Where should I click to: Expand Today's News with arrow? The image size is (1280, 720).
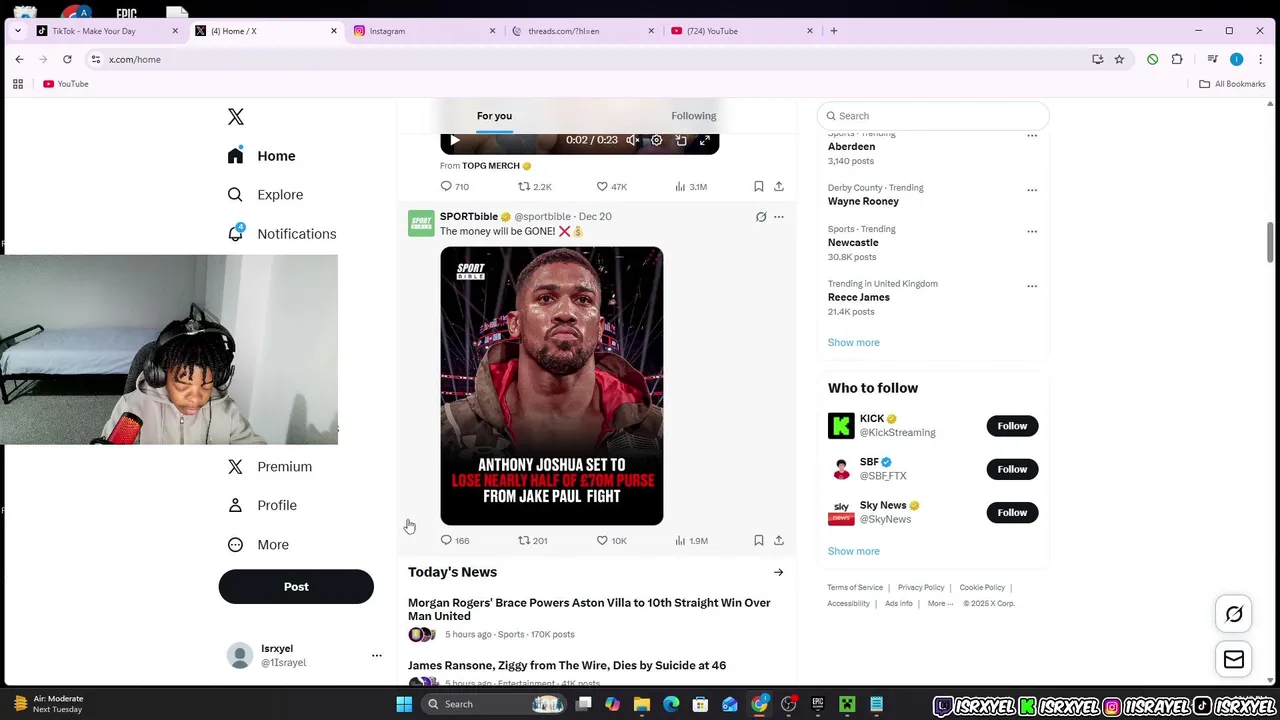pyautogui.click(x=778, y=573)
